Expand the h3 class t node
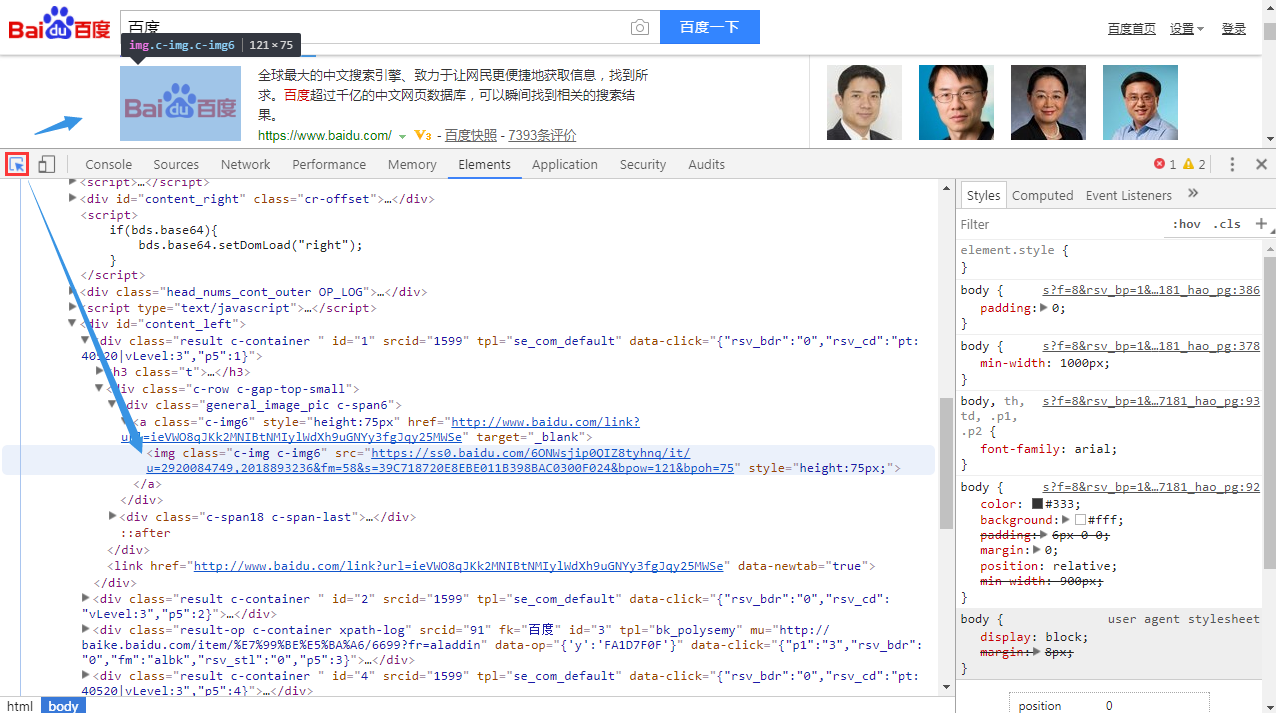 coord(99,372)
